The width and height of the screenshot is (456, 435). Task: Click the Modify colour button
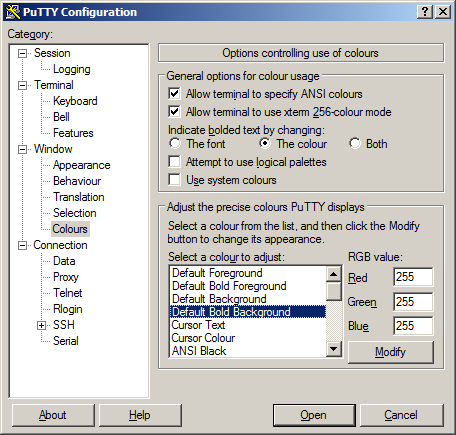(x=391, y=352)
